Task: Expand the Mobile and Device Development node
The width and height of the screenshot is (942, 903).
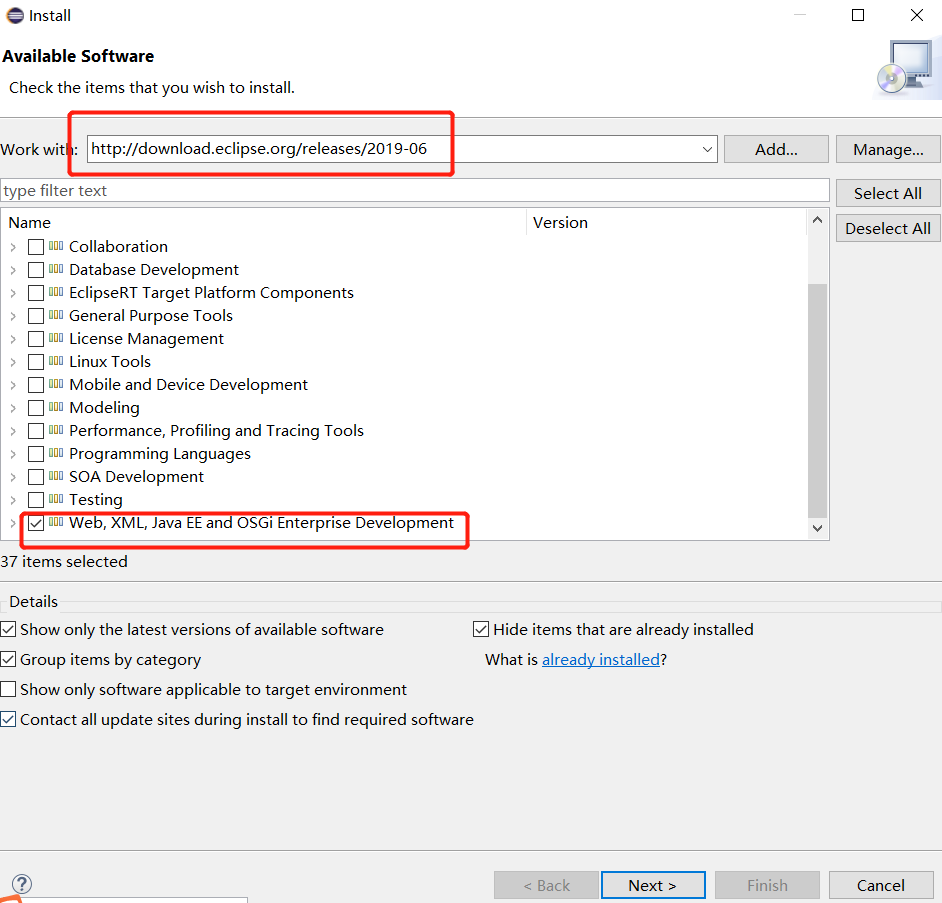Action: click(13, 385)
